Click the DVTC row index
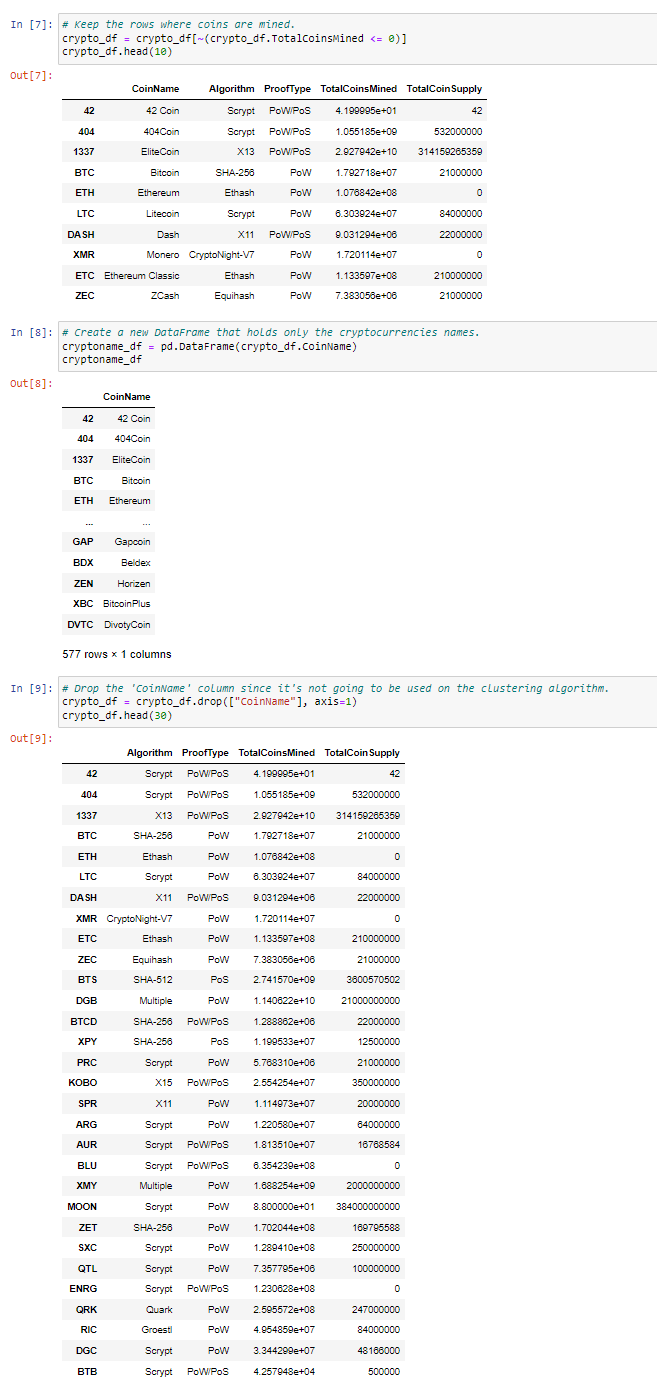 pyautogui.click(x=80, y=624)
